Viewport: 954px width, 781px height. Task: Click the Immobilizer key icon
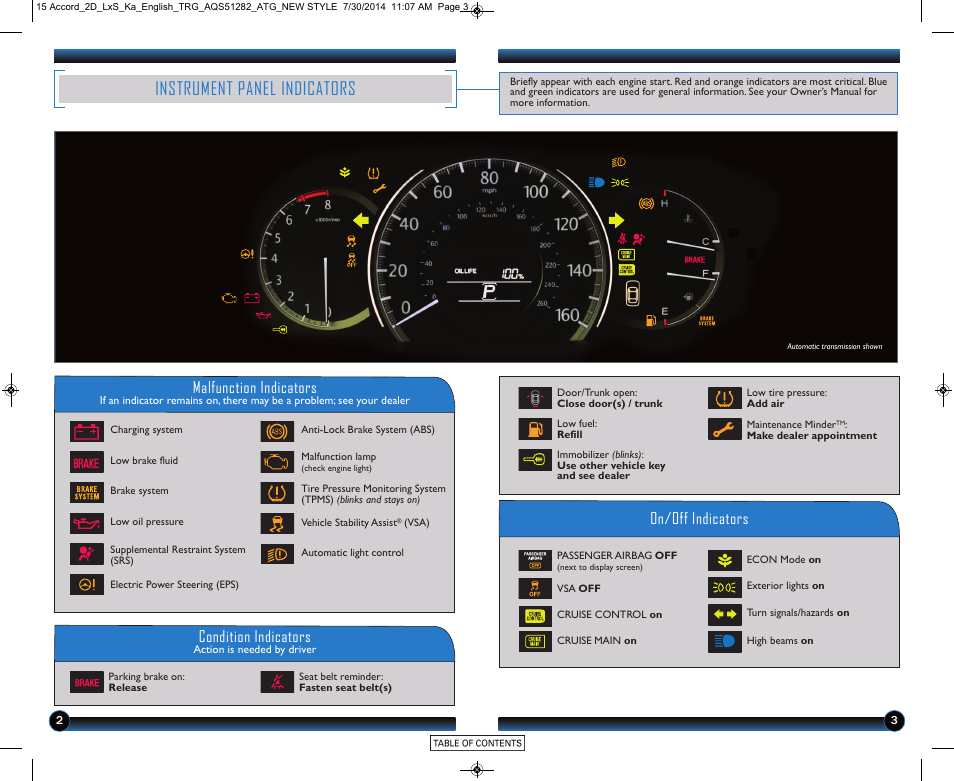click(x=535, y=460)
